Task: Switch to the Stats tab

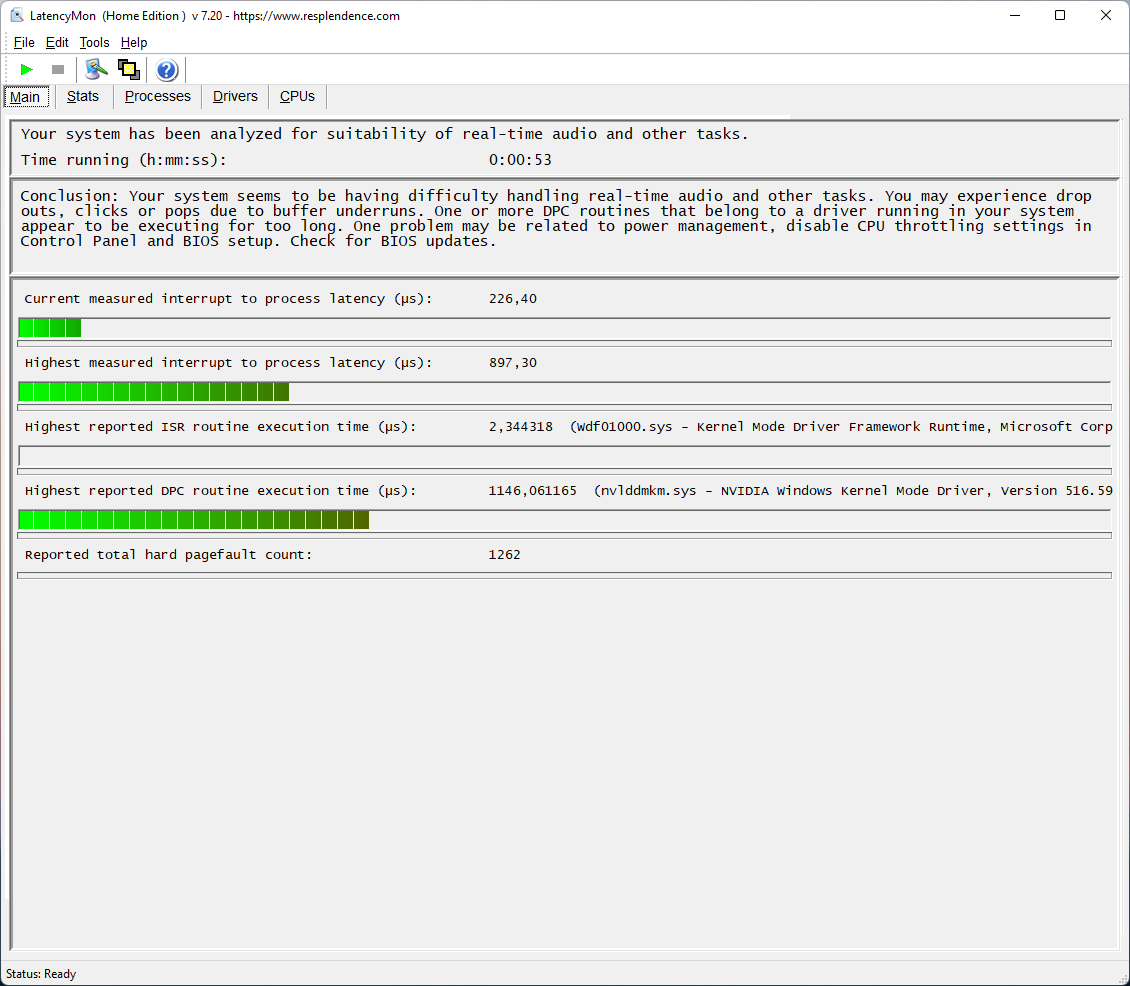Action: 83,97
